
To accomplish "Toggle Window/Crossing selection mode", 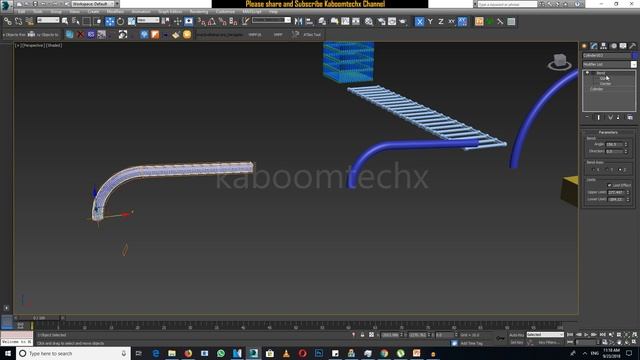I will [98, 21].
